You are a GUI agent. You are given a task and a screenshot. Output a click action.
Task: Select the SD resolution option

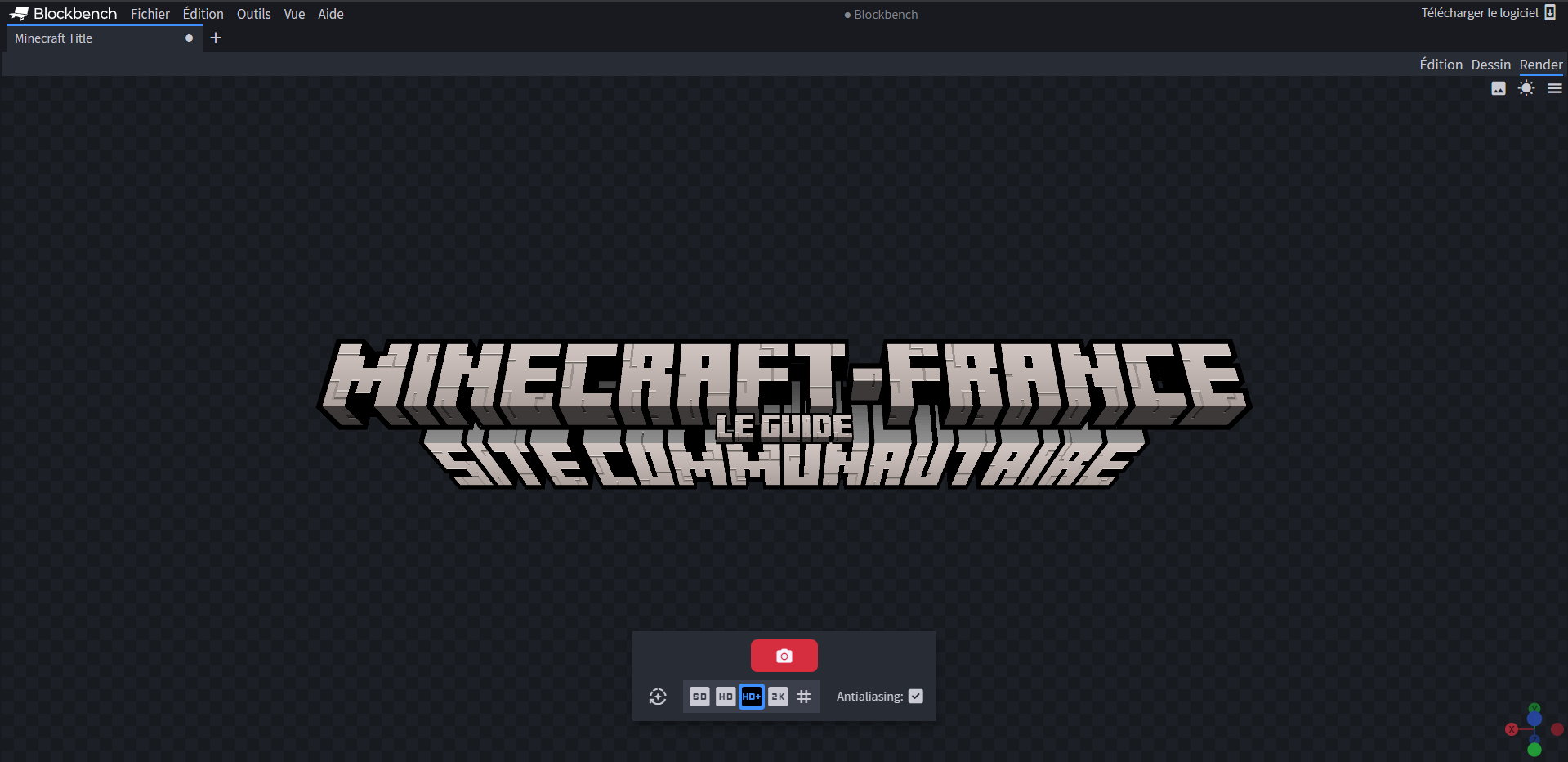pos(699,697)
